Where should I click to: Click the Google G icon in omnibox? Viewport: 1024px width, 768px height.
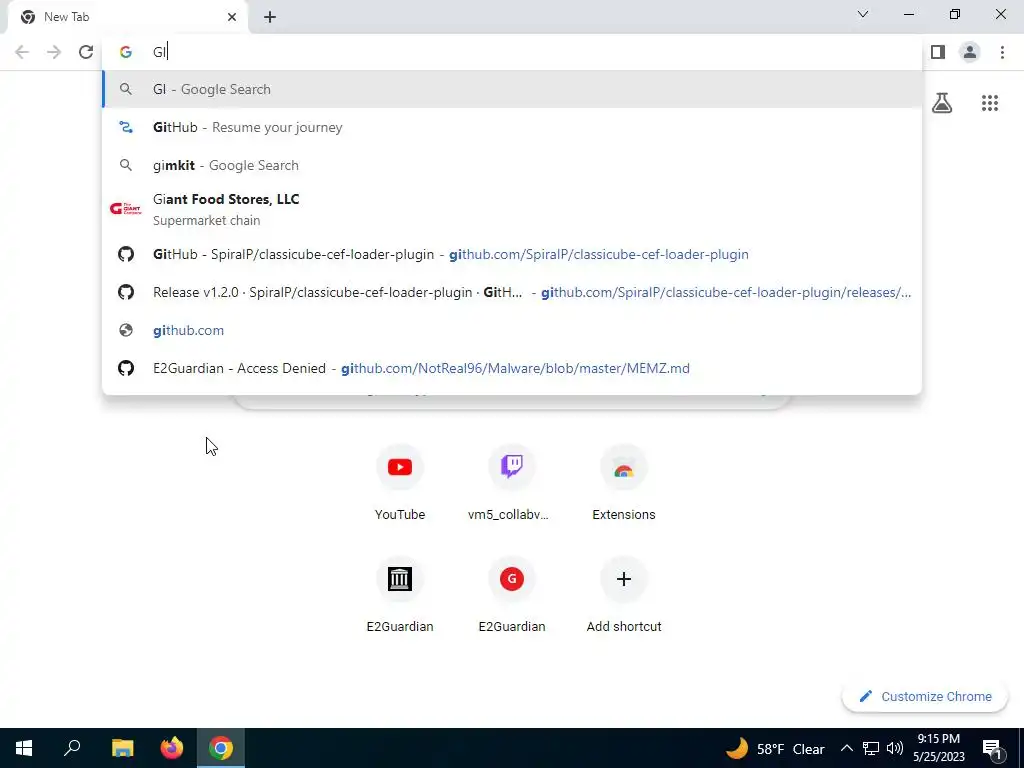[x=125, y=52]
